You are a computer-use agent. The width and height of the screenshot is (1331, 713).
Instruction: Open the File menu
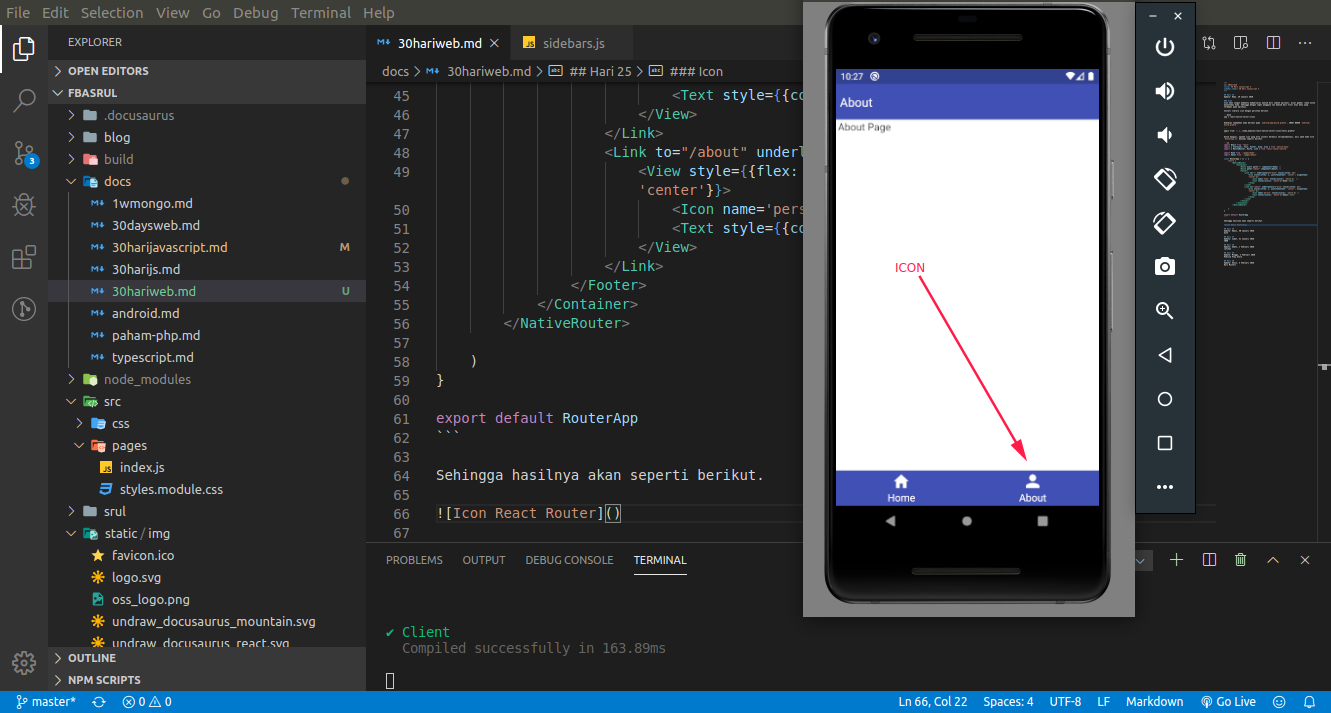(x=18, y=13)
